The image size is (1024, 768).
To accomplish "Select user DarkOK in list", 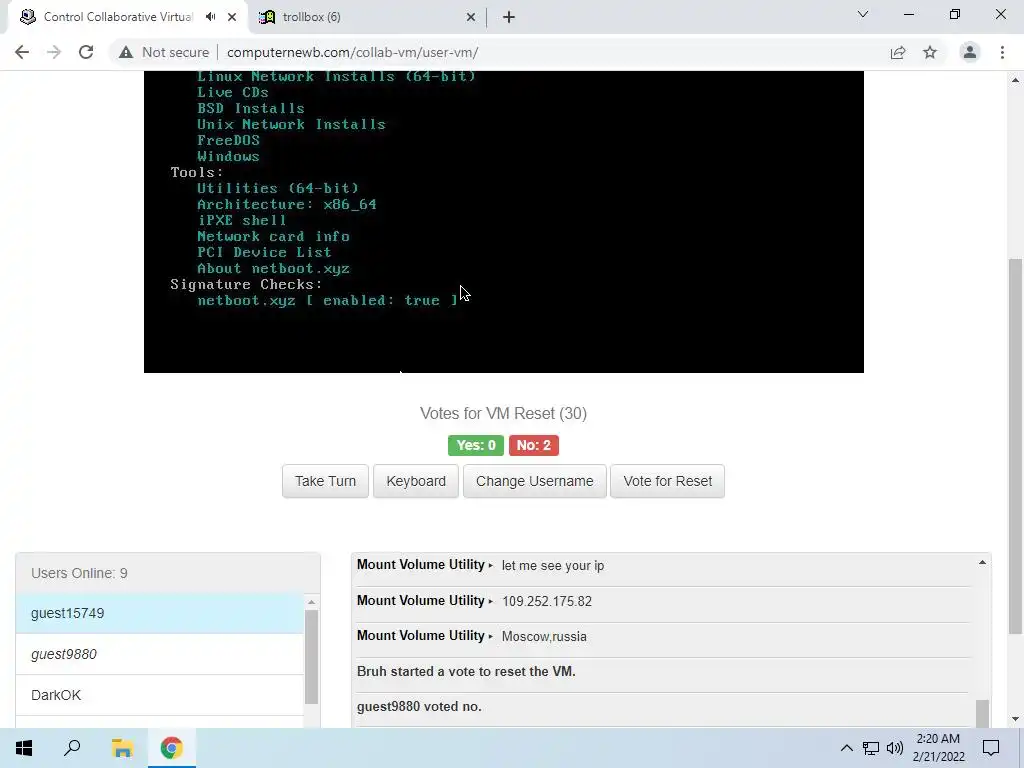I will click(160, 695).
